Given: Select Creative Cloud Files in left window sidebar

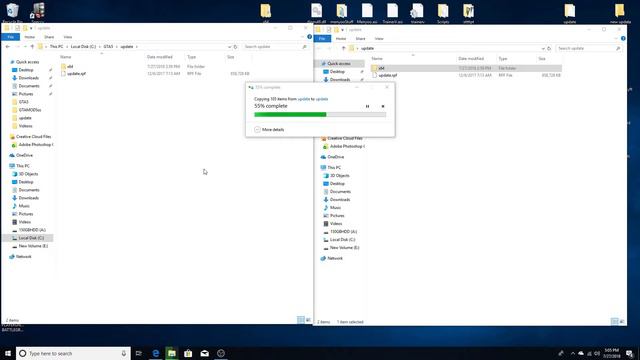Looking at the screenshot, I should coord(33,137).
